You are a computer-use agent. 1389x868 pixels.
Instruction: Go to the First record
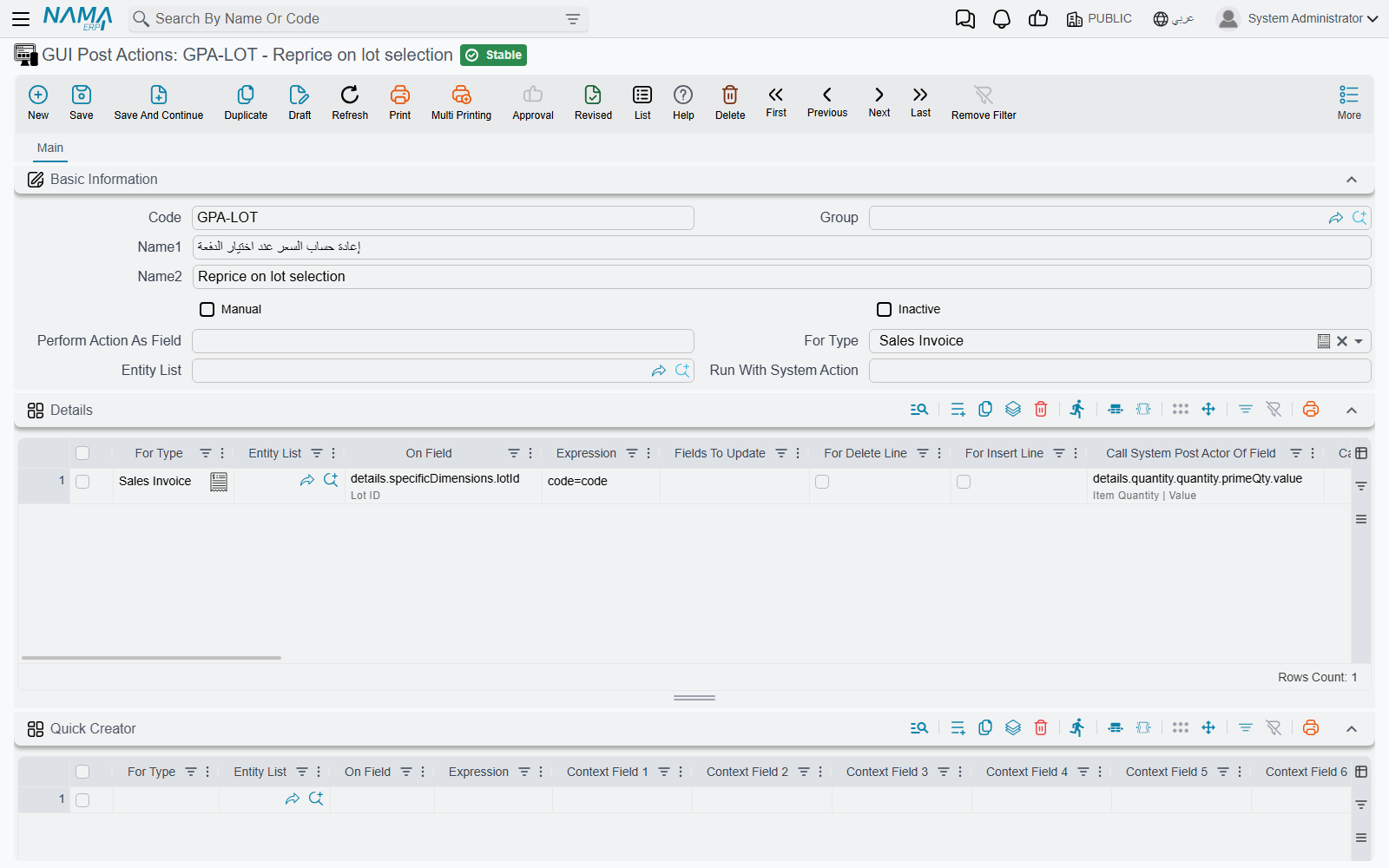[776, 101]
